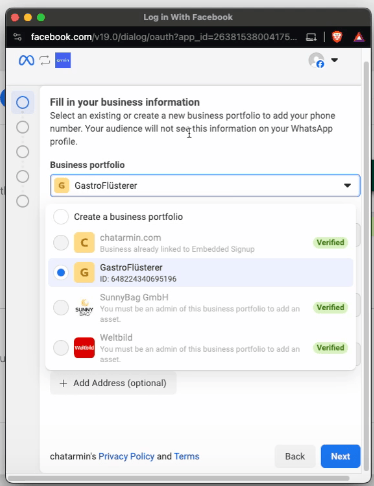Open the Terms link
This screenshot has width=374, height=486.
[x=187, y=456]
